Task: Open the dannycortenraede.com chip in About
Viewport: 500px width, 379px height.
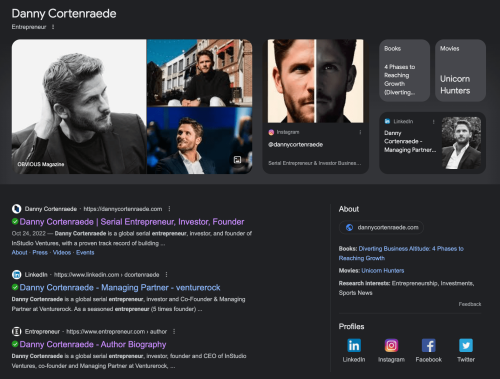Action: (x=381, y=227)
